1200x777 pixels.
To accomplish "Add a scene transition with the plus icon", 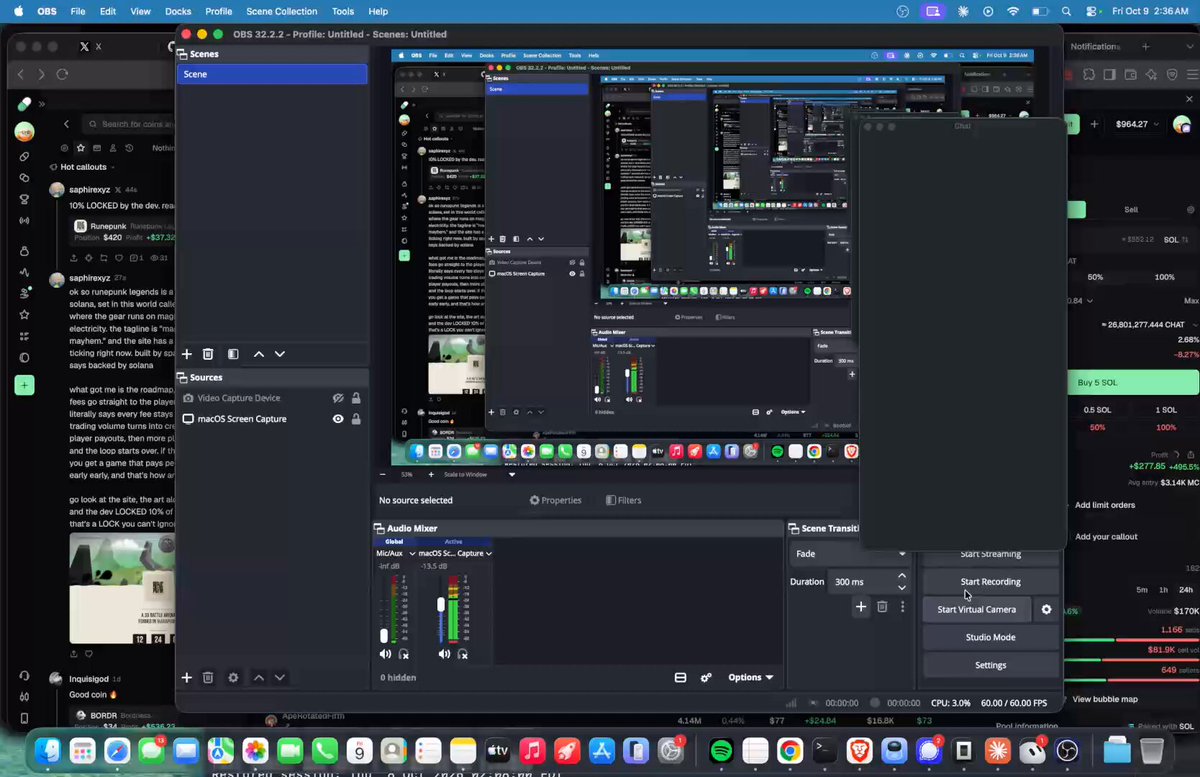I will [861, 607].
